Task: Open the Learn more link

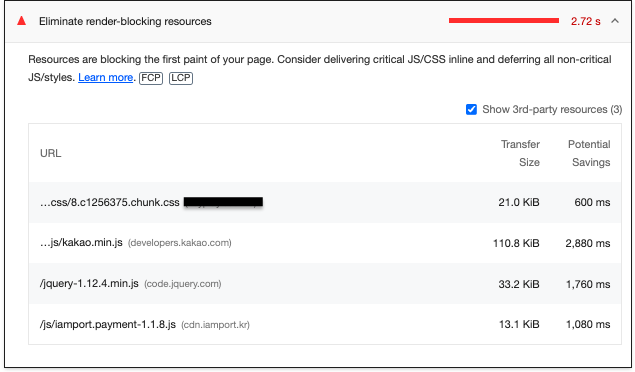Action: [x=105, y=77]
